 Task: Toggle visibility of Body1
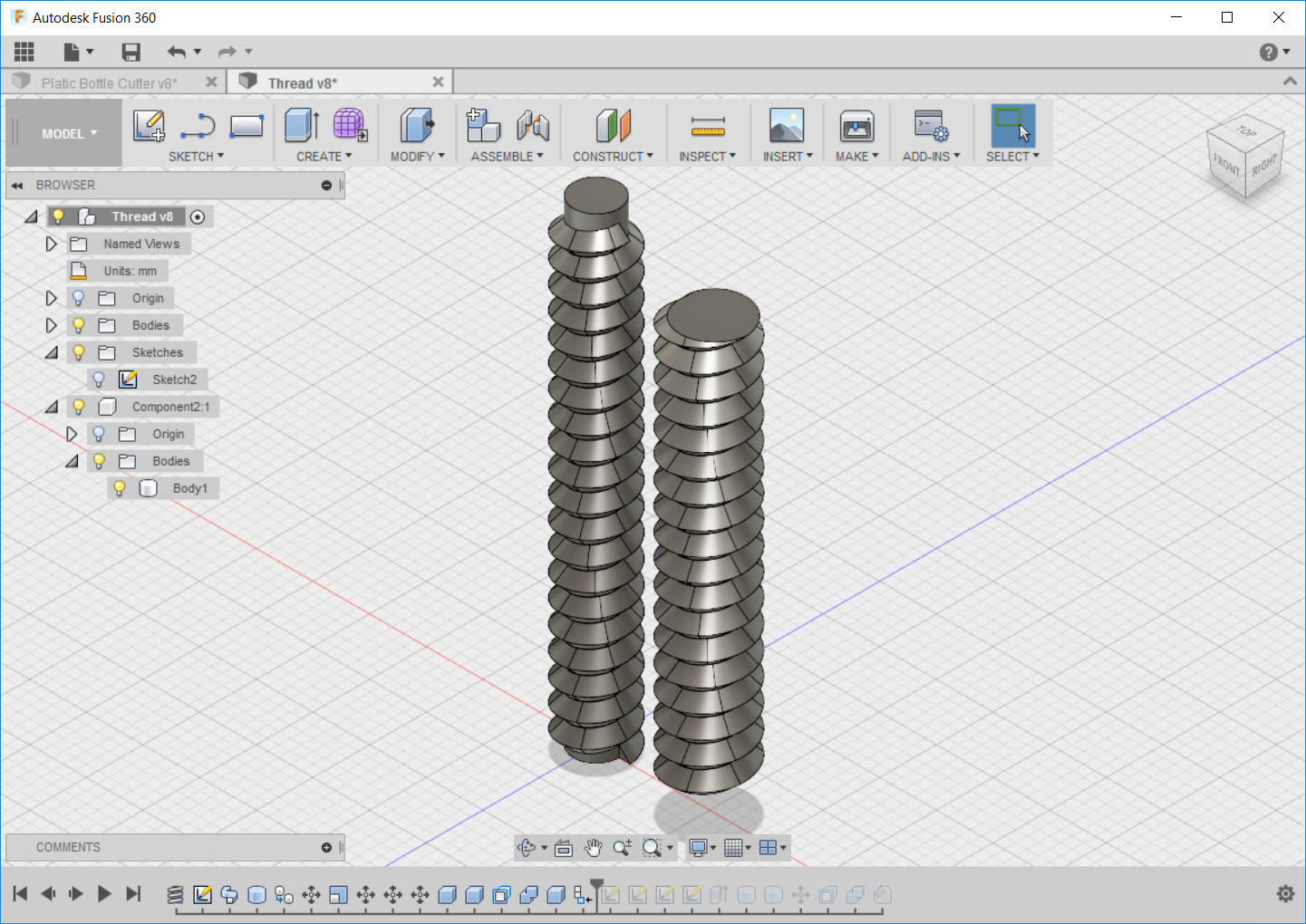point(121,488)
